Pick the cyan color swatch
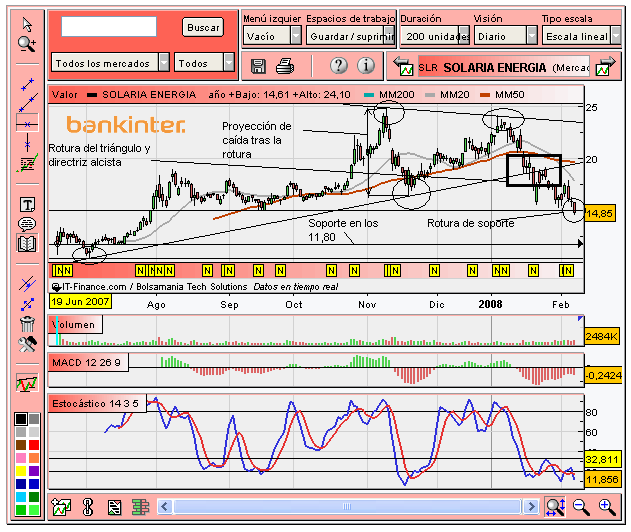This screenshot has width=631, height=532. pos(21,497)
